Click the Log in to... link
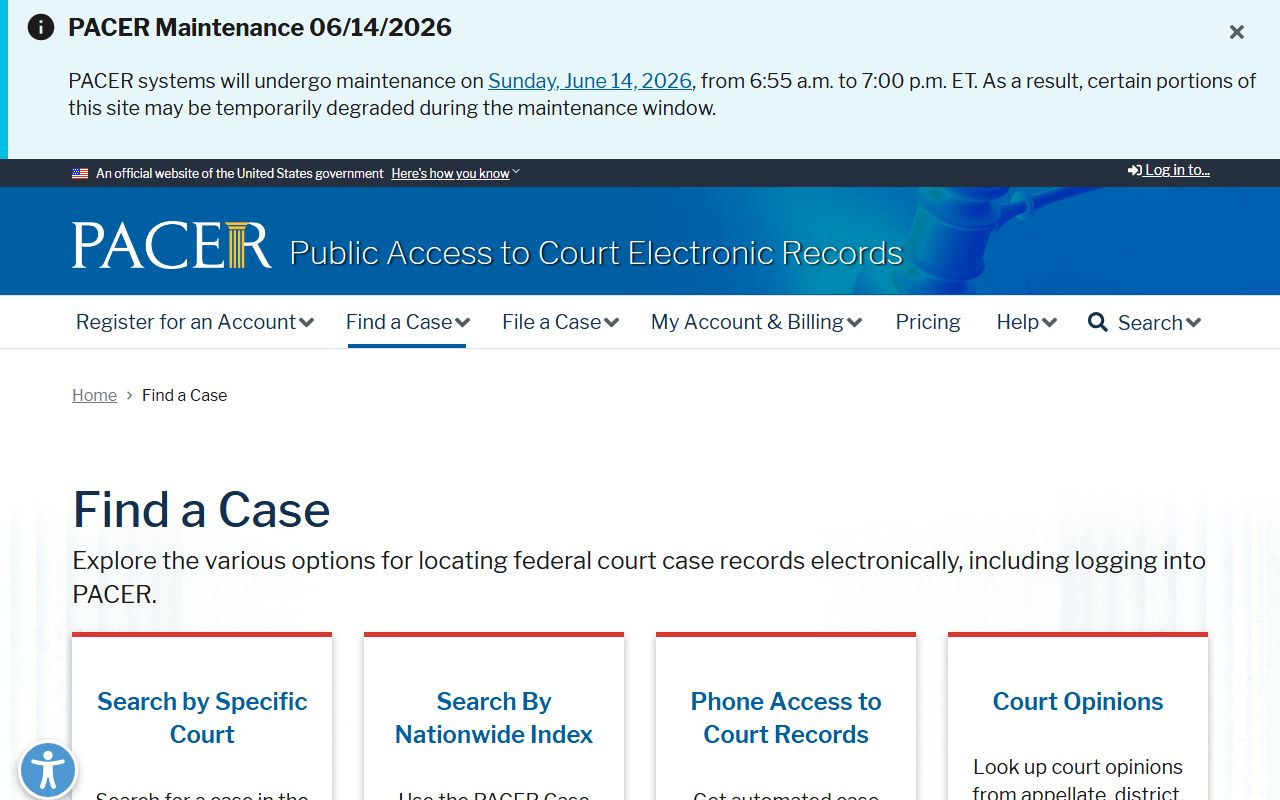Image resolution: width=1280 pixels, height=800 pixels. (1169, 170)
